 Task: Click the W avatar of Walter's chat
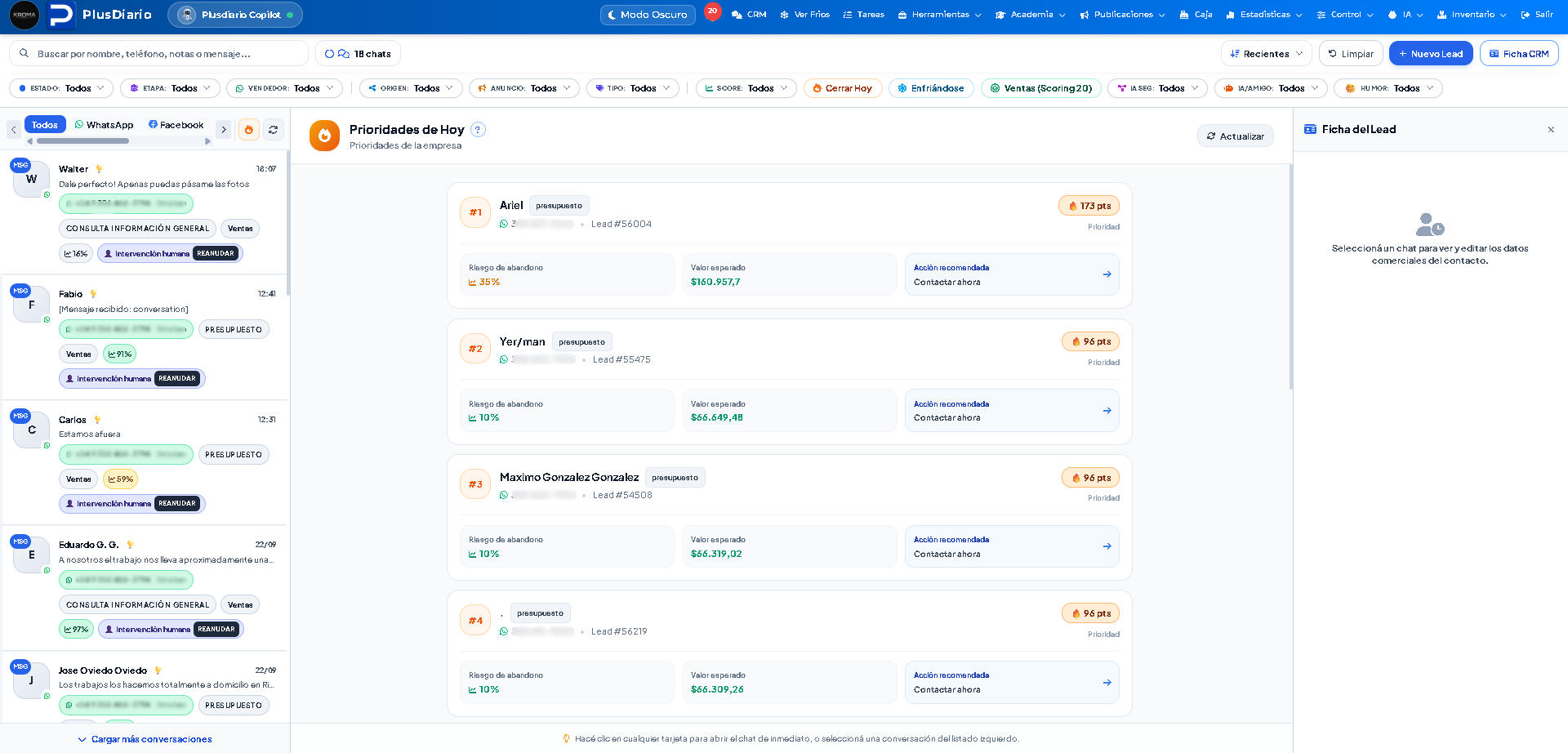click(x=32, y=180)
